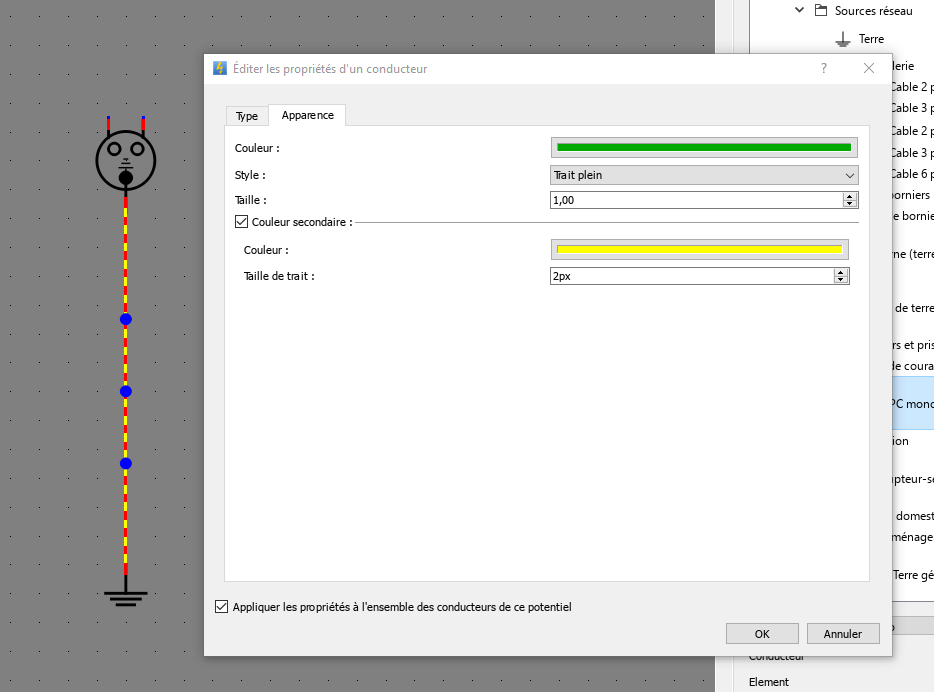Select the Apparence tab
Screen dimensions: 934x692
click(x=307, y=115)
